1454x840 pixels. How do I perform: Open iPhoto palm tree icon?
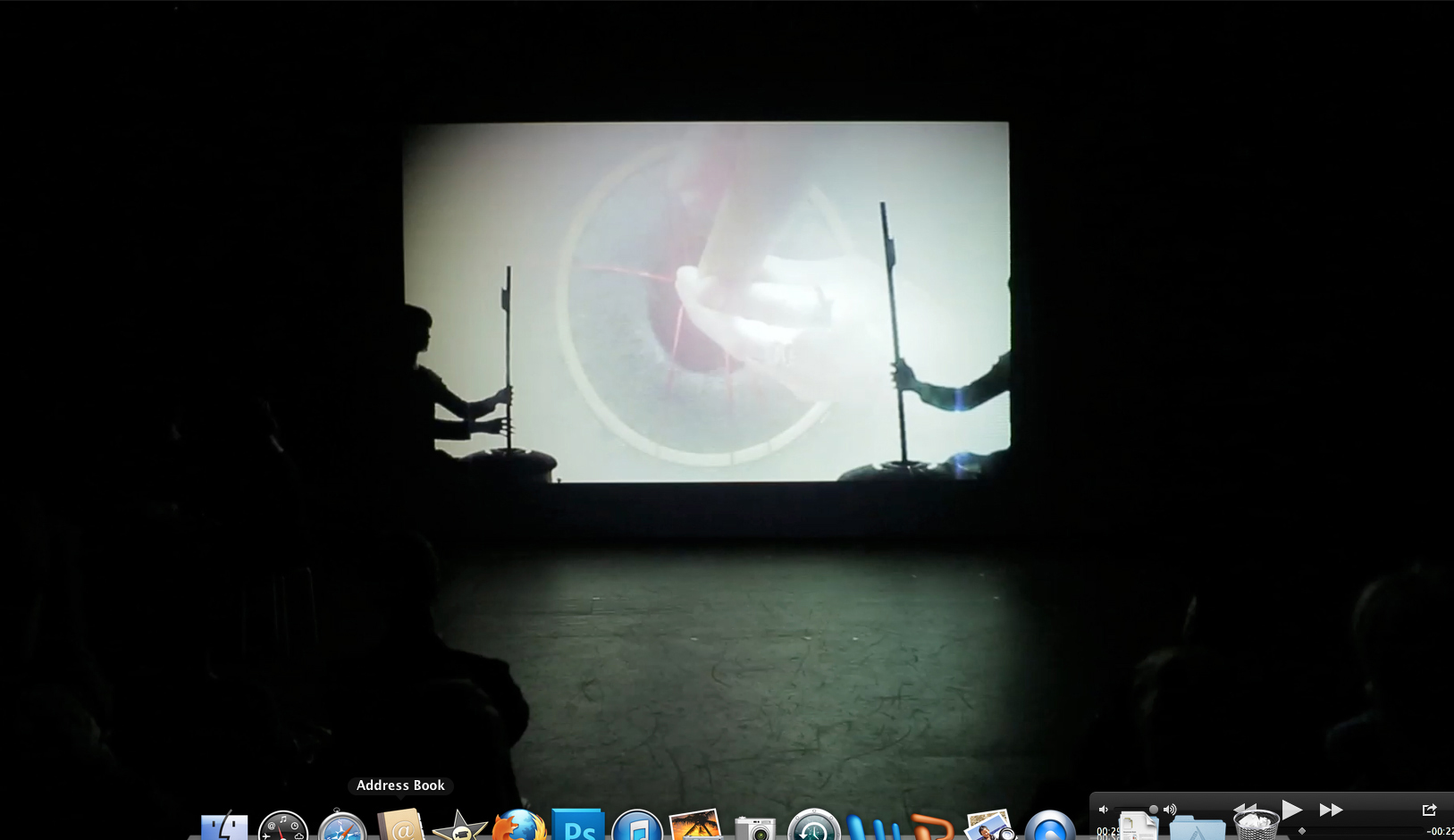(x=695, y=827)
